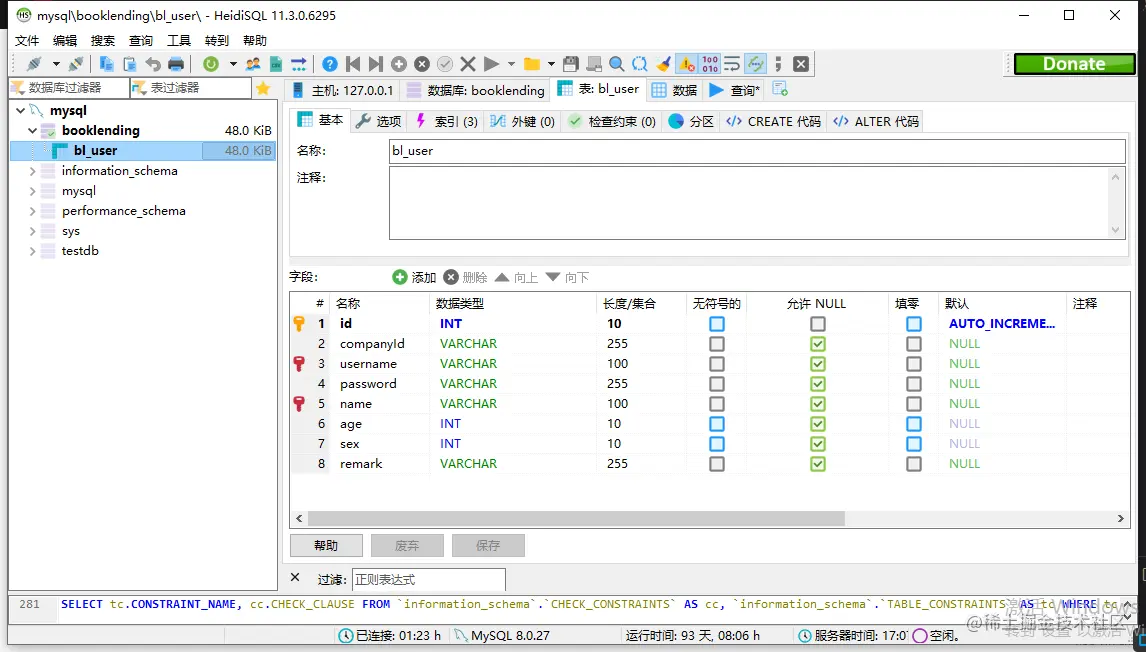Click the broom reformat SQL icon

coord(664,64)
